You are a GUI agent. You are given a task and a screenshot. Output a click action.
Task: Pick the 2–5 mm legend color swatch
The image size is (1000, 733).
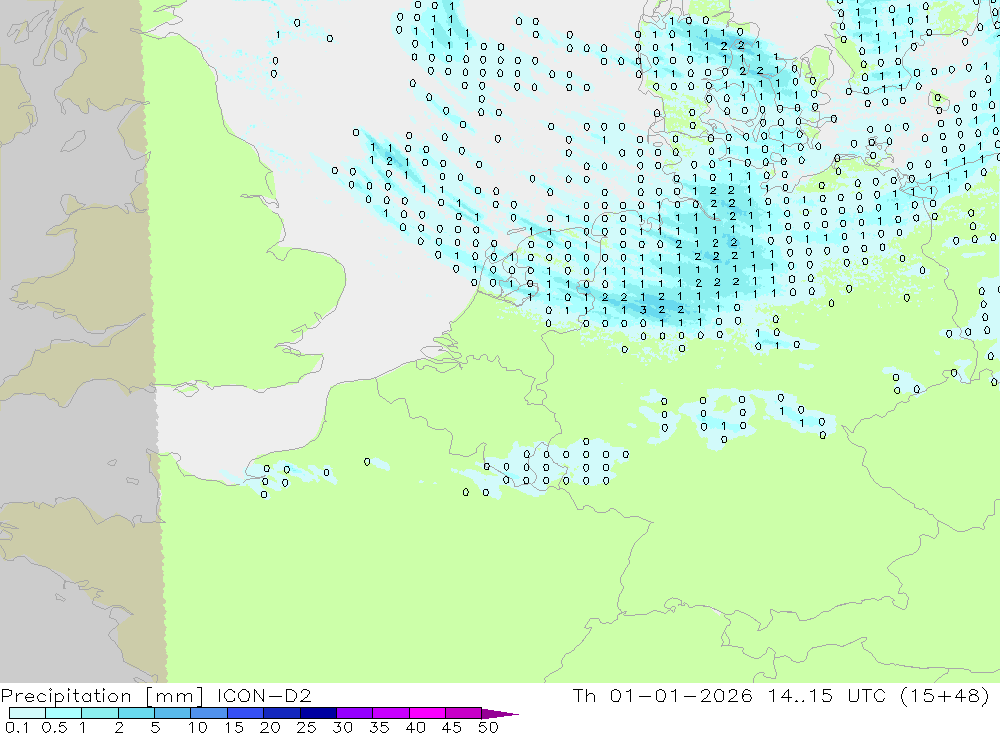pyautogui.click(x=136, y=713)
